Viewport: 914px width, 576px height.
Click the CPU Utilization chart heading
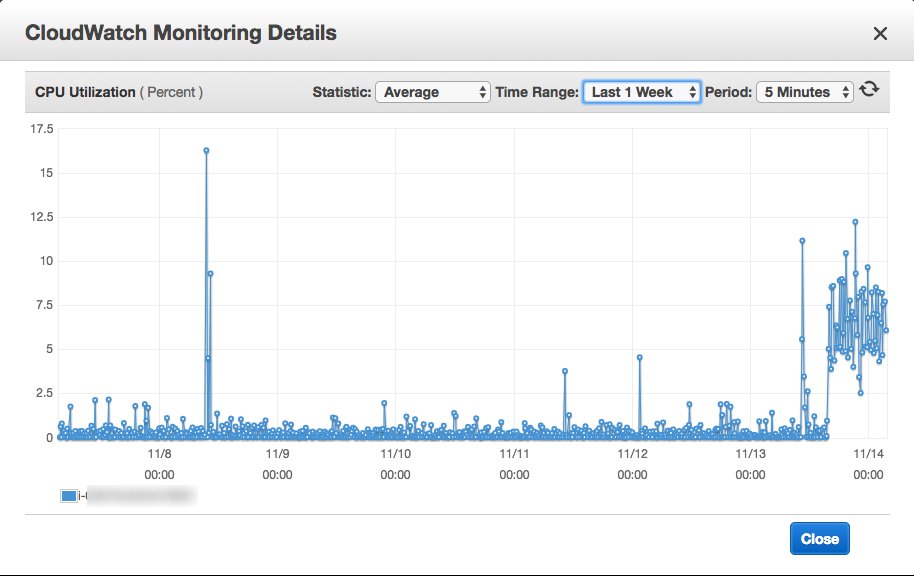[x=85, y=92]
